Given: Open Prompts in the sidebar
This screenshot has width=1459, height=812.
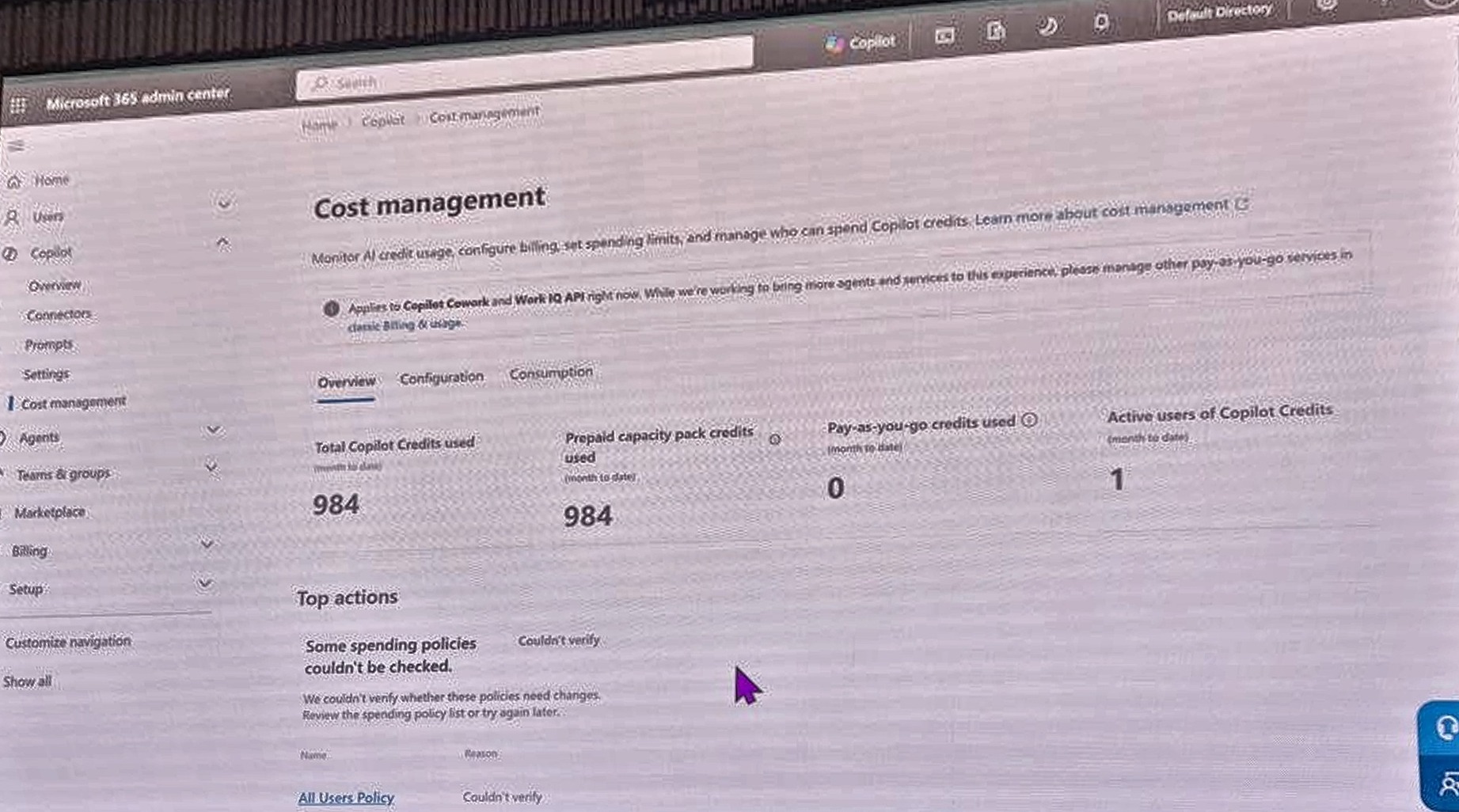Looking at the screenshot, I should coord(48,345).
